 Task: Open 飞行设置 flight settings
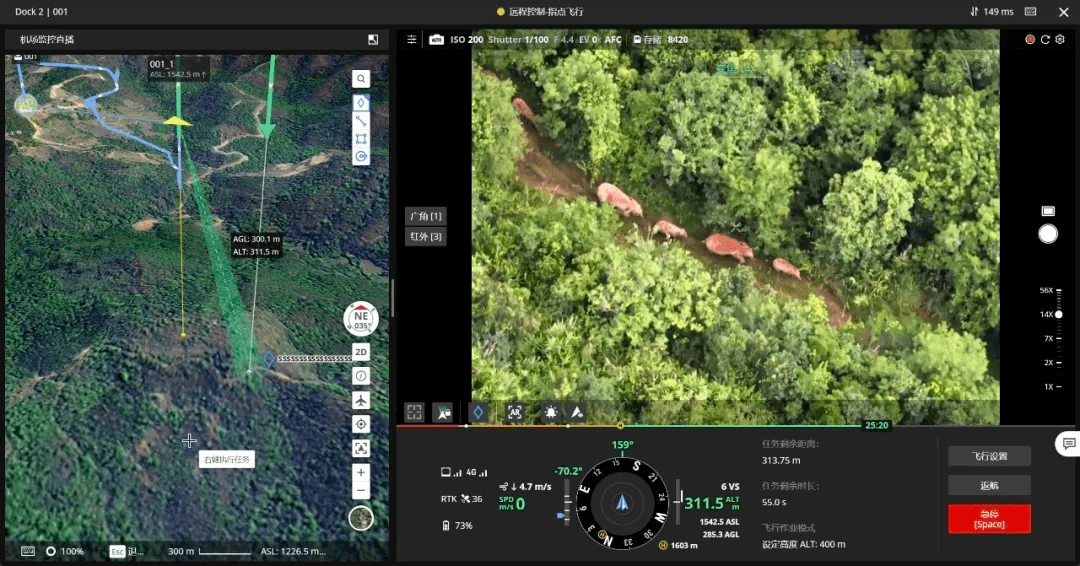pos(989,456)
